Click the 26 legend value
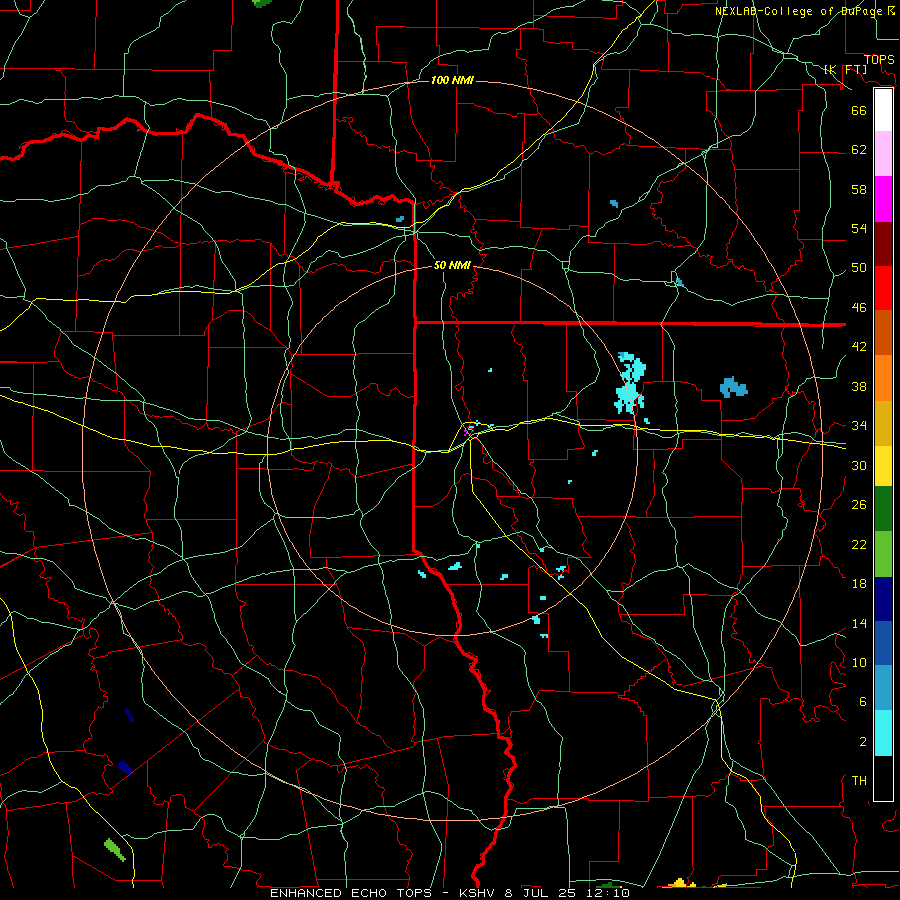The image size is (900, 900). 859,505
